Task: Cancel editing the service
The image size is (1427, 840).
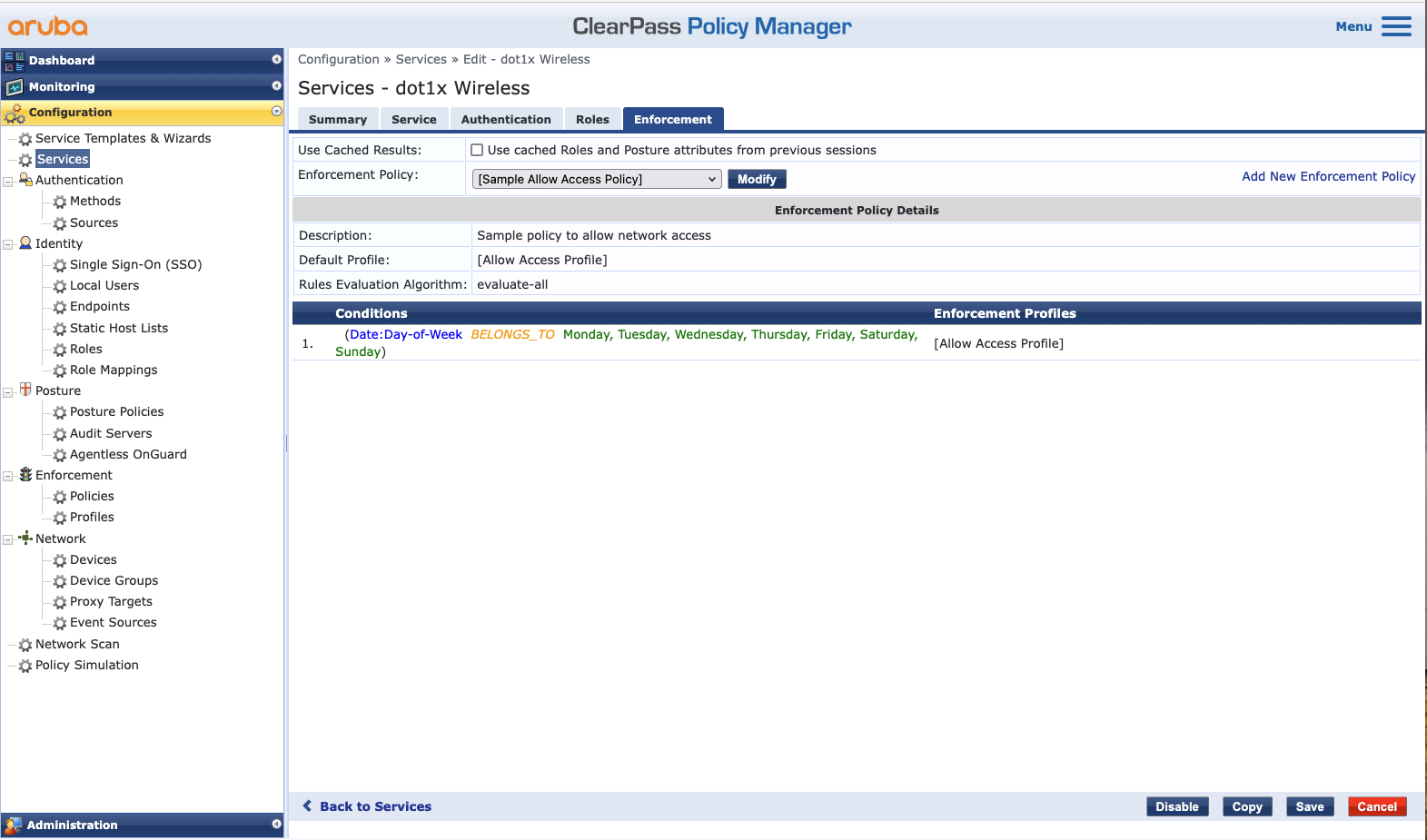Action: (1377, 806)
